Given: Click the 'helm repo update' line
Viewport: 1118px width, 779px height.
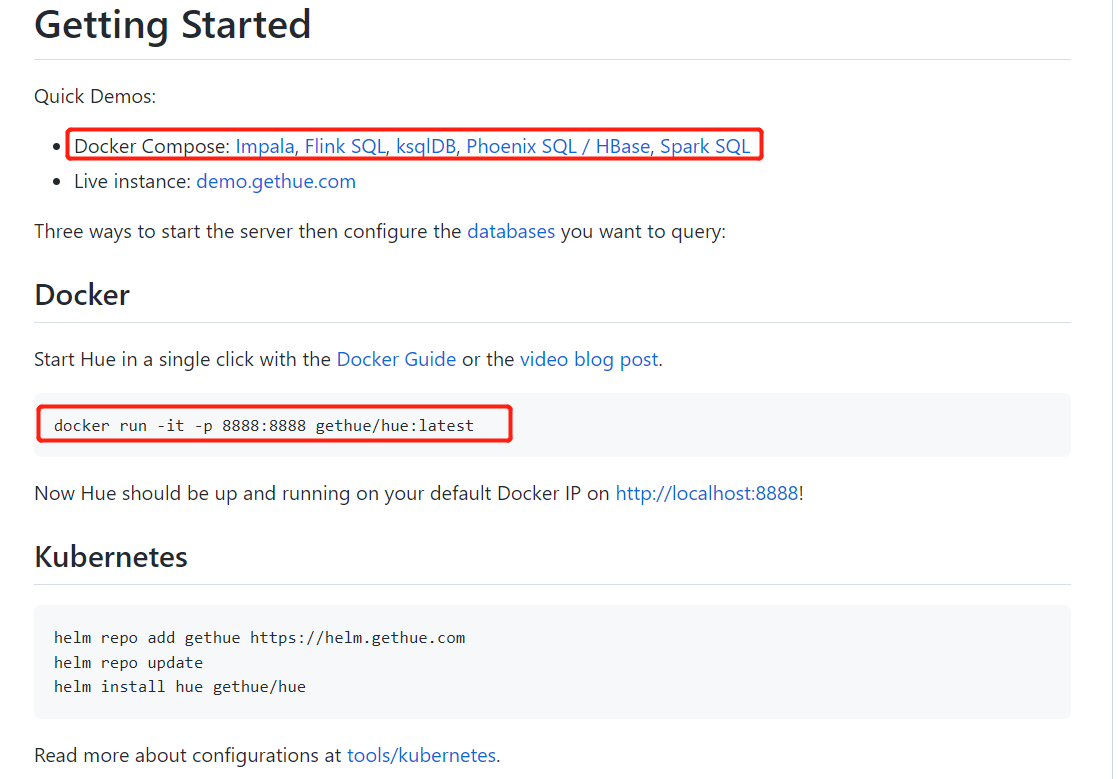Looking at the screenshot, I should point(128,663).
